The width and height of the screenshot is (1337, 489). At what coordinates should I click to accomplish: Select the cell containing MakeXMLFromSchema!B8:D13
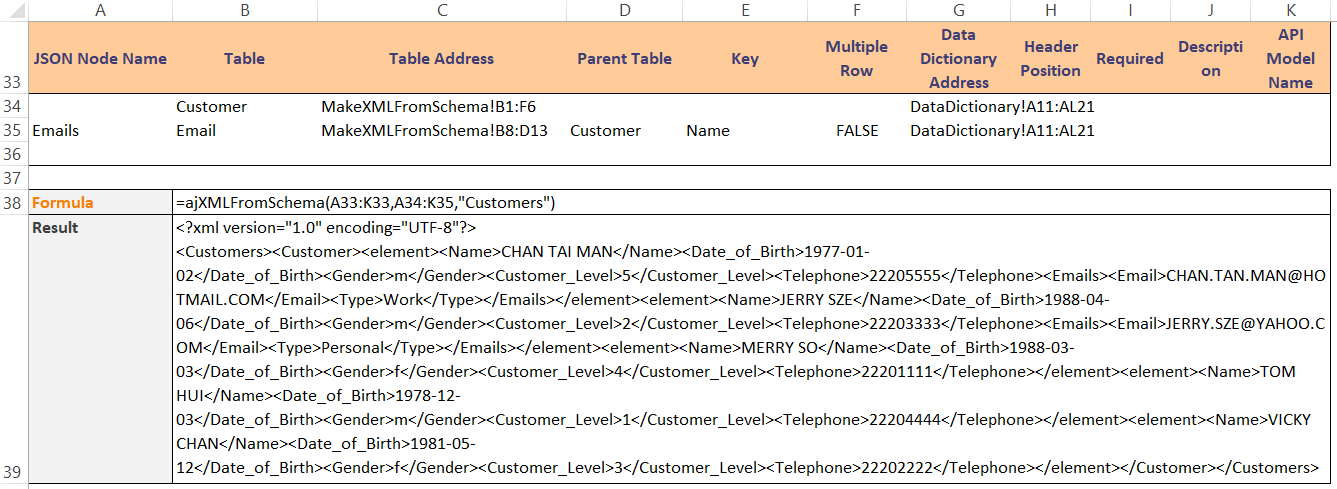coord(434,131)
